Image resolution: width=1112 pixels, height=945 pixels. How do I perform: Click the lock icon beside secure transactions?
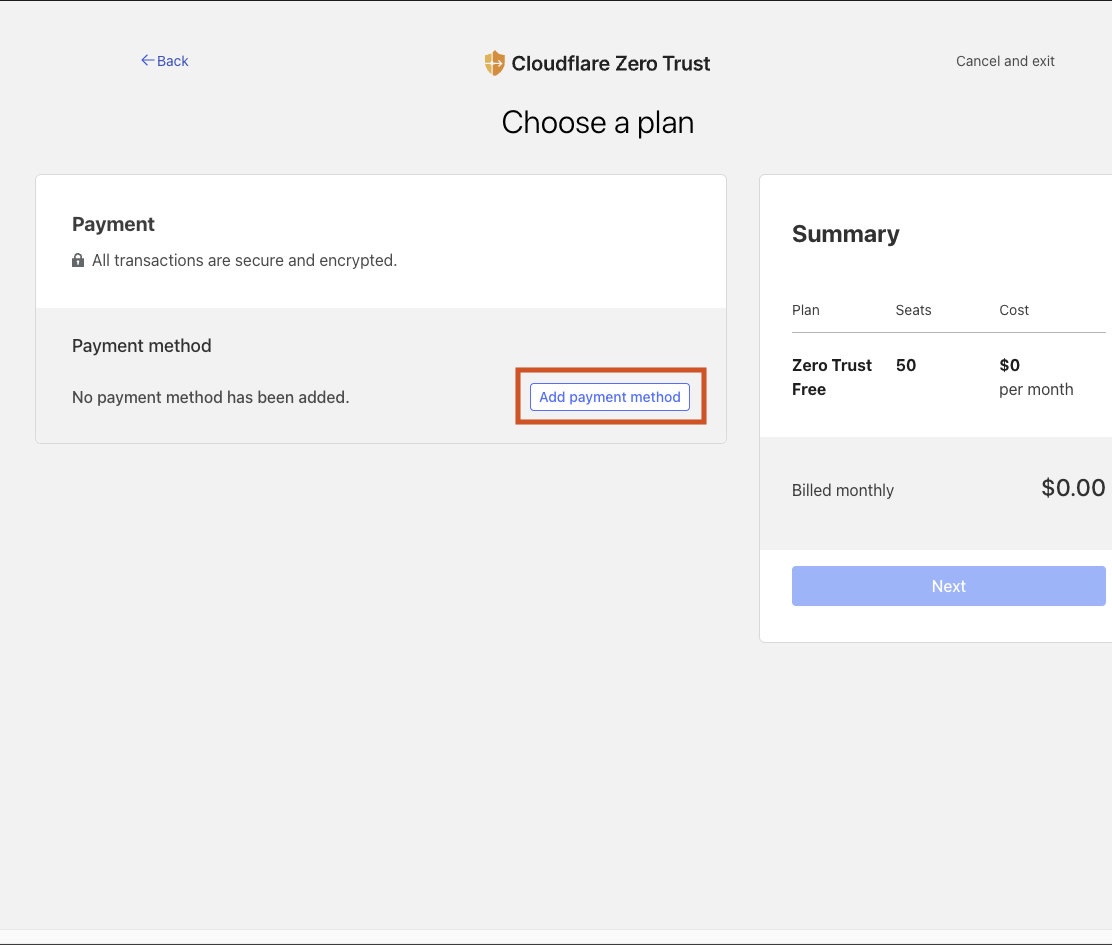coord(78,261)
